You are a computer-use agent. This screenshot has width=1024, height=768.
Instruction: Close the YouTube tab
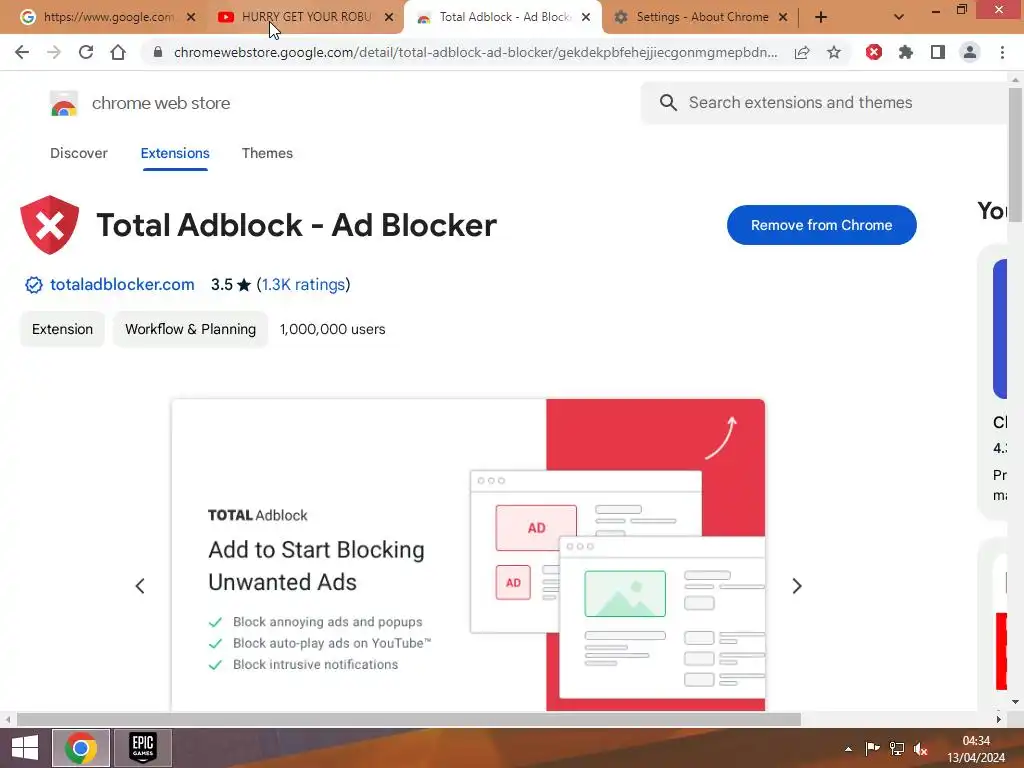389,17
